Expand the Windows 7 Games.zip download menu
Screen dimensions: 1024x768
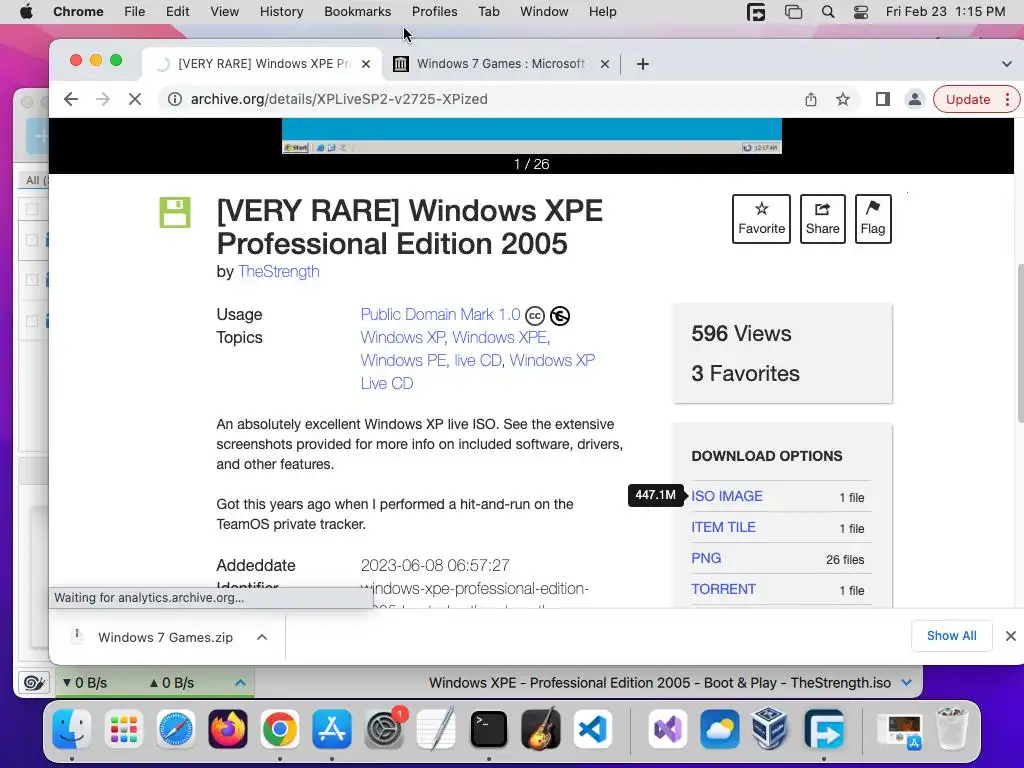click(x=262, y=637)
